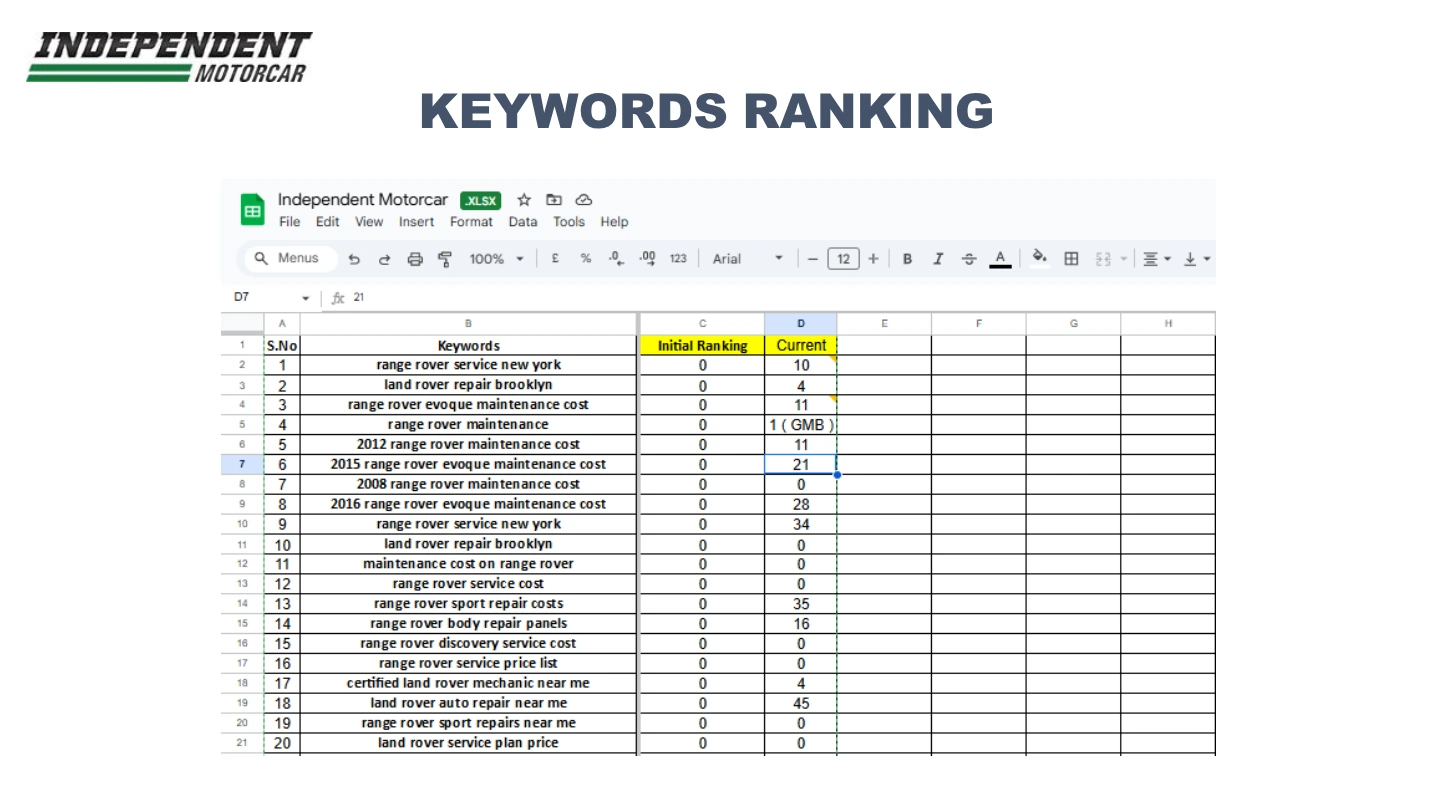Open merge cells dropdown arrow
The image size is (1440, 810).
point(1122,259)
